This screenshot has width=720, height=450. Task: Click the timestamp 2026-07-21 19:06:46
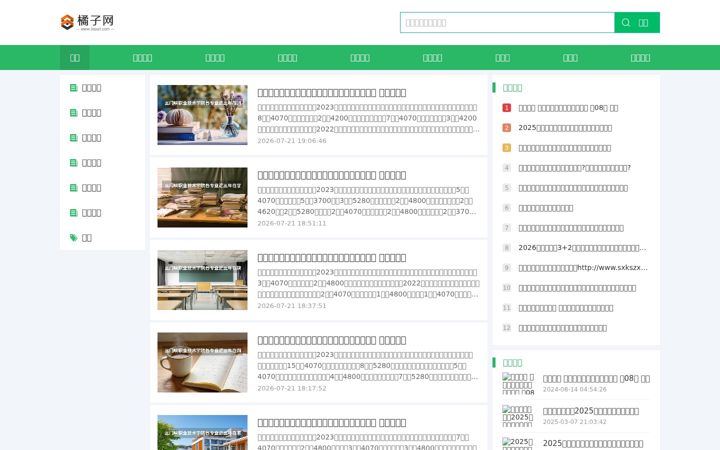292,141
